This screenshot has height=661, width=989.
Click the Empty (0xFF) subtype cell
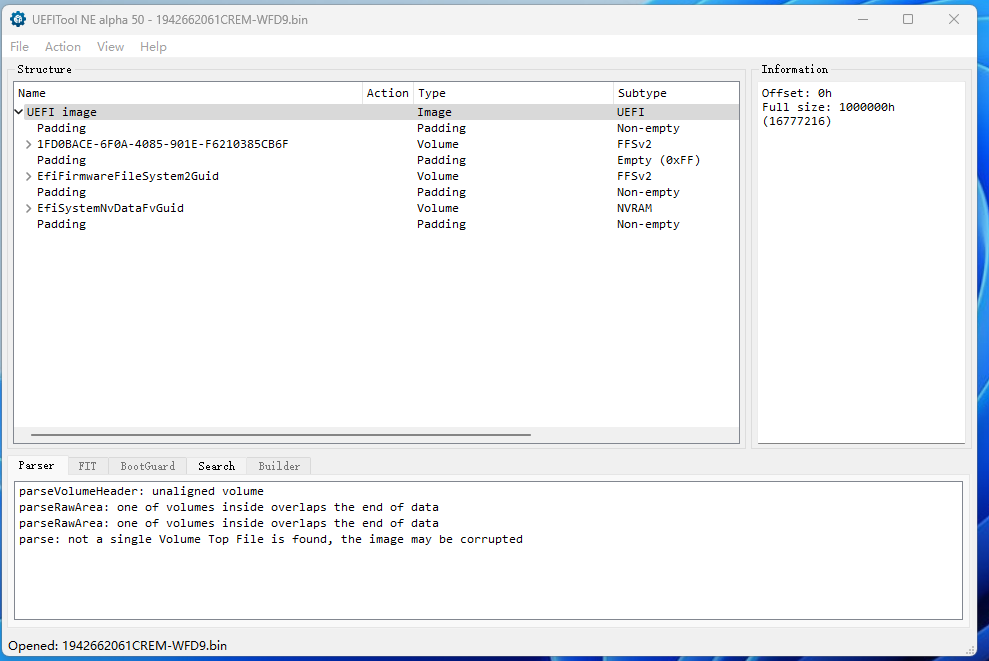pyautogui.click(x=658, y=160)
